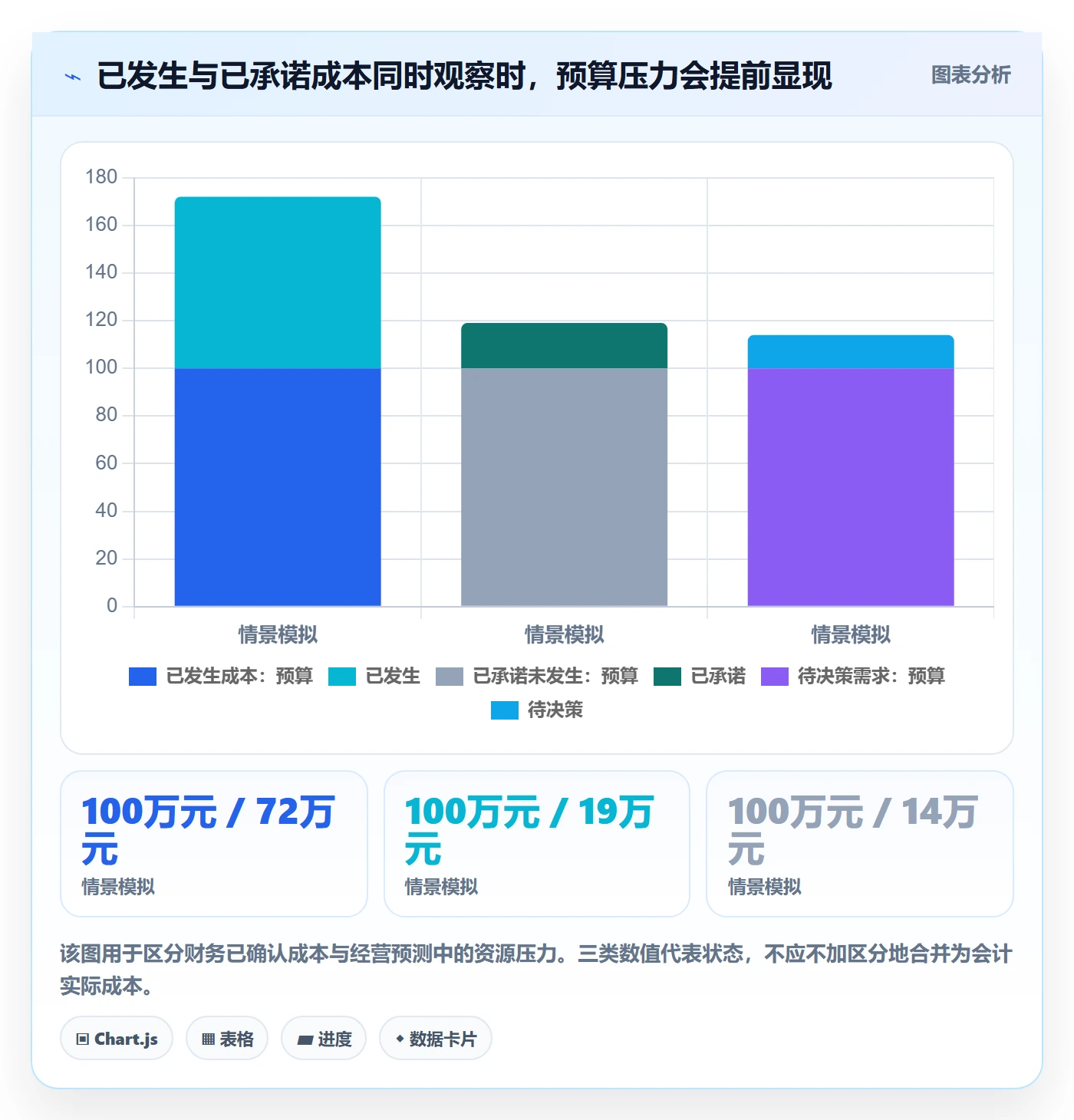Select the 100万元 / 72万元 stat card
Viewport: 1074px width, 1120px height.
click(214, 844)
